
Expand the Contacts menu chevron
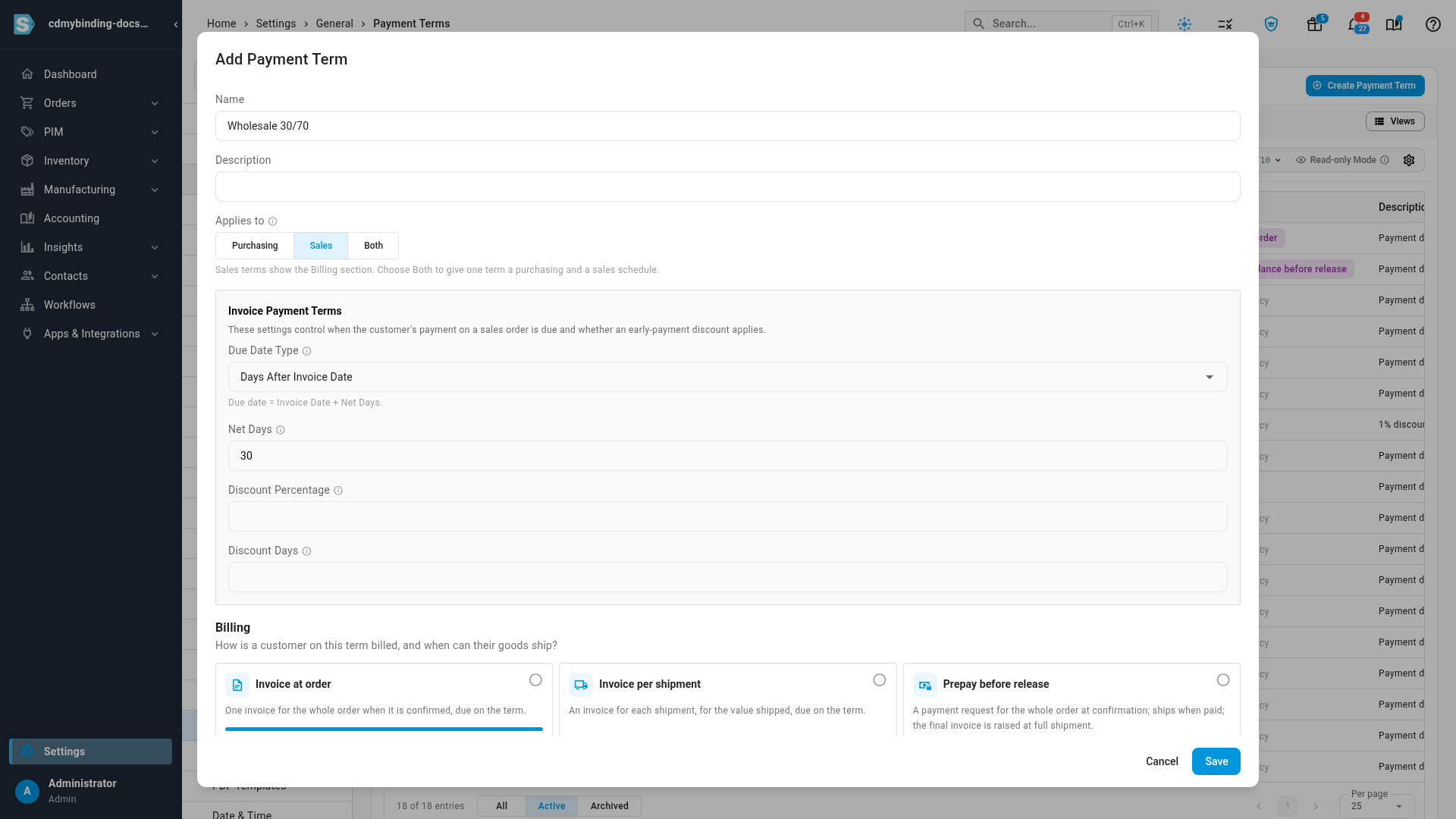coord(155,276)
